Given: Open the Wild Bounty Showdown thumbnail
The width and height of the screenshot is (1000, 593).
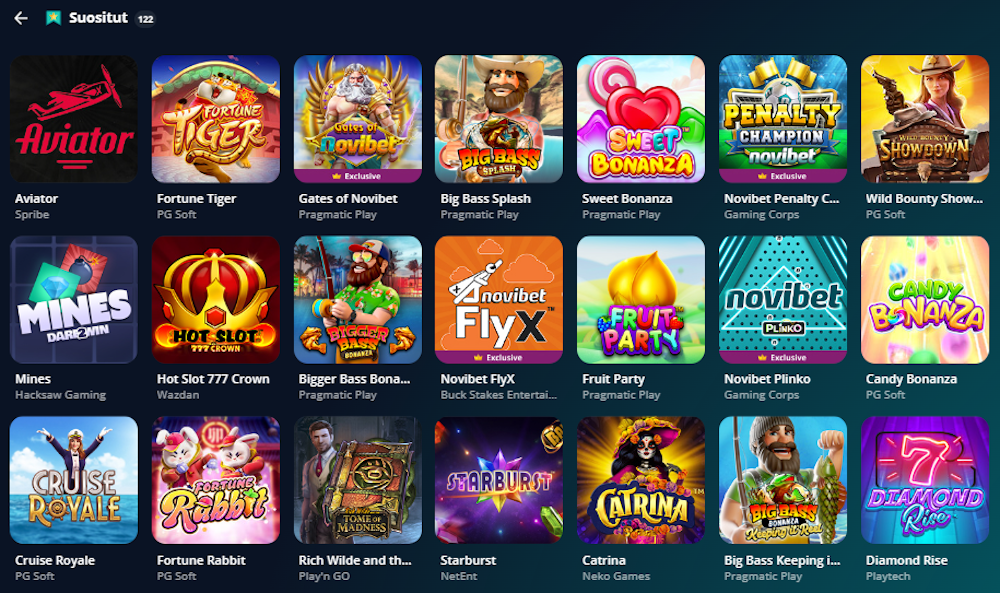Looking at the screenshot, I should [x=925, y=119].
